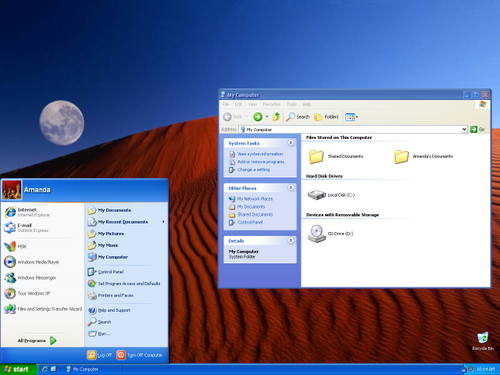Select the Local Disk (C:) drive
The height and width of the screenshot is (375, 500).
(331, 195)
